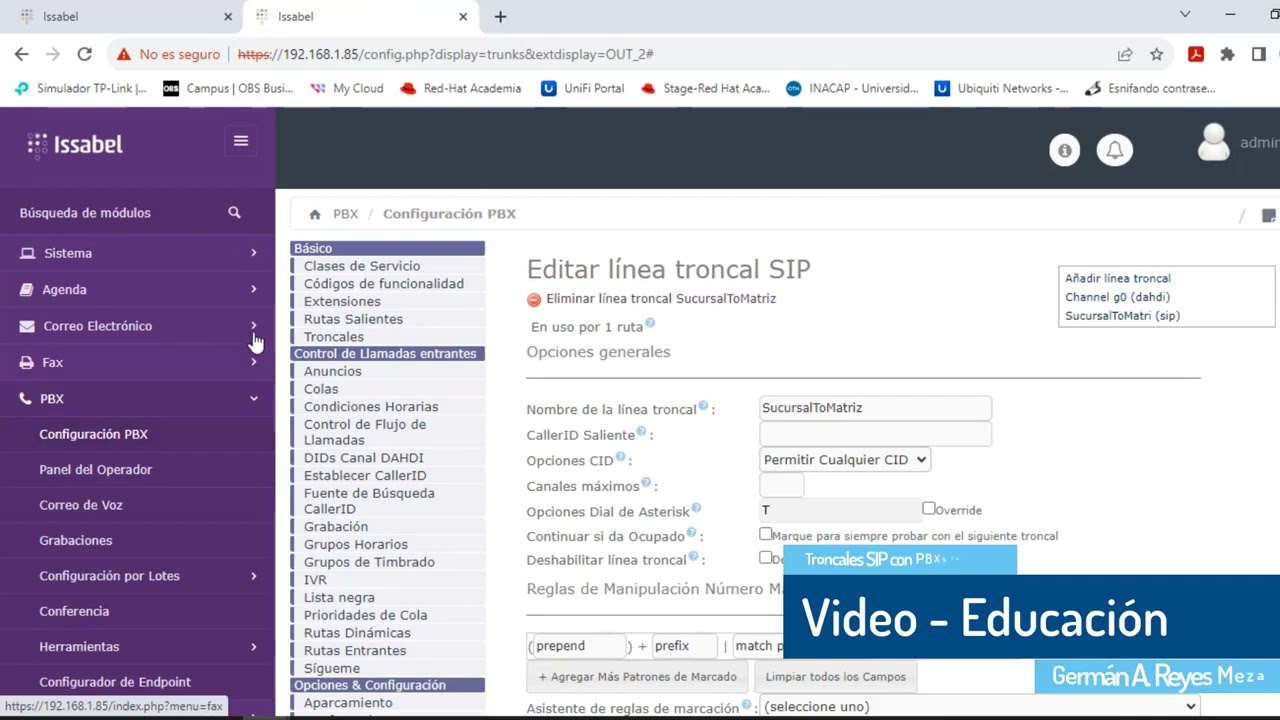Viewport: 1280px width, 720px height.
Task: Click help icon beside Opciones CID
Action: point(620,457)
